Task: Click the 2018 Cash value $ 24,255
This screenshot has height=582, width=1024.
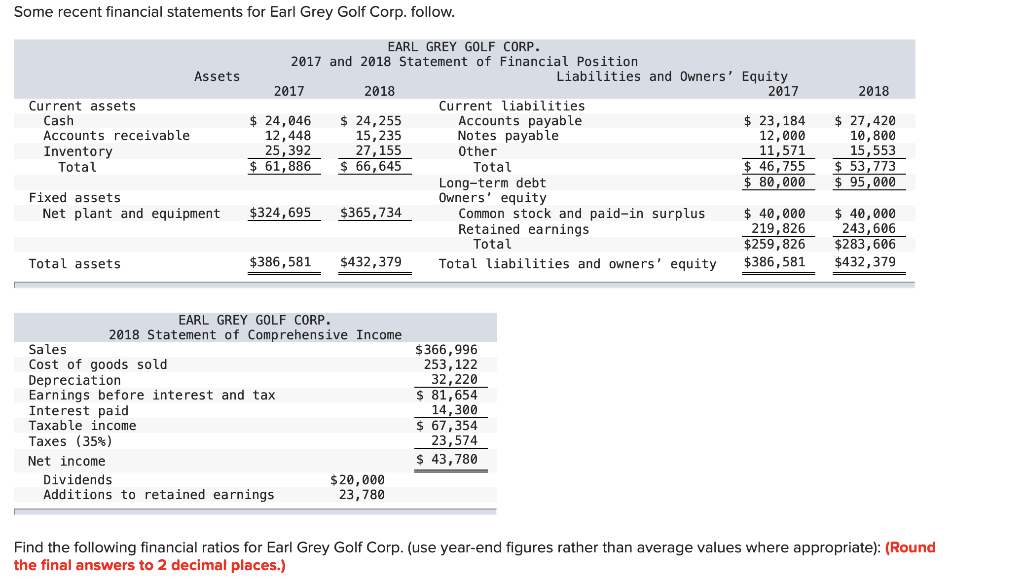Action: point(371,121)
